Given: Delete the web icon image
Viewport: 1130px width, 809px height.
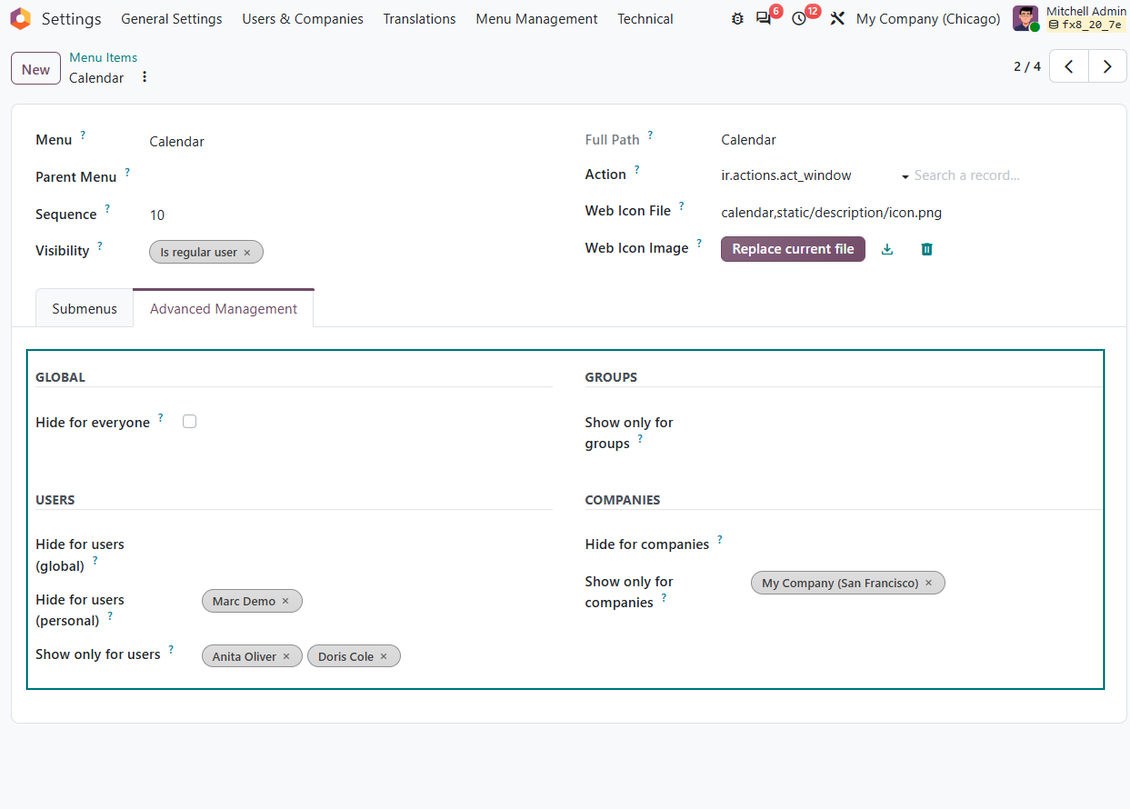Looking at the screenshot, I should pos(927,249).
